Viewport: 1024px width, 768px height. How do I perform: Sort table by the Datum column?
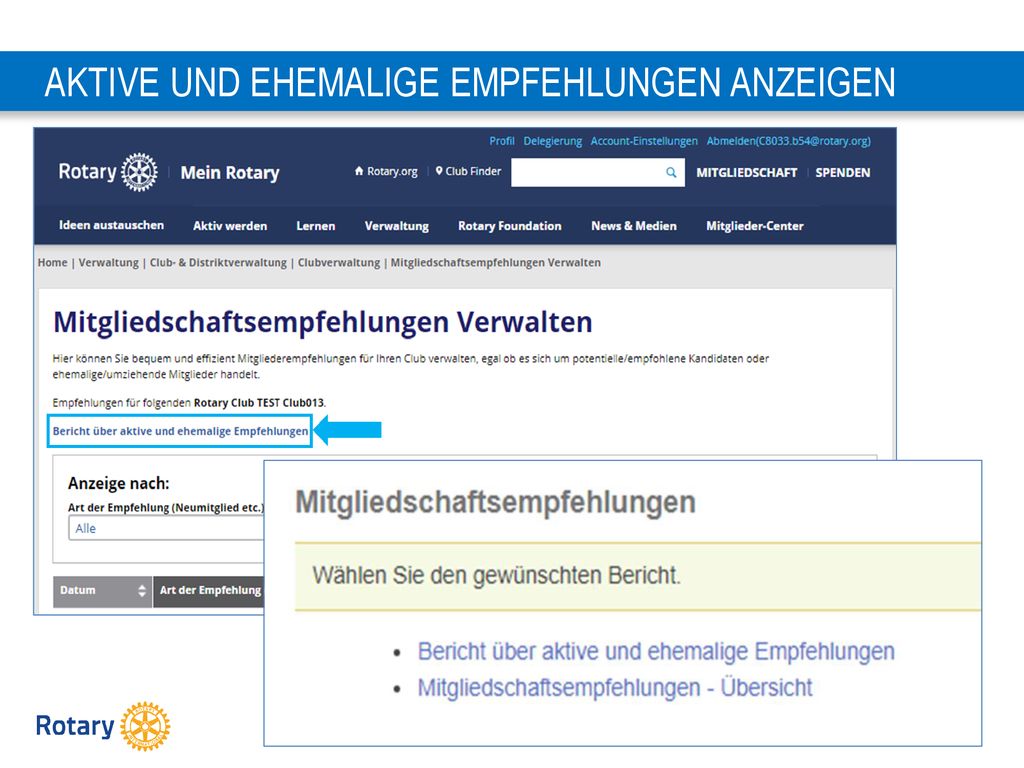(x=102, y=590)
